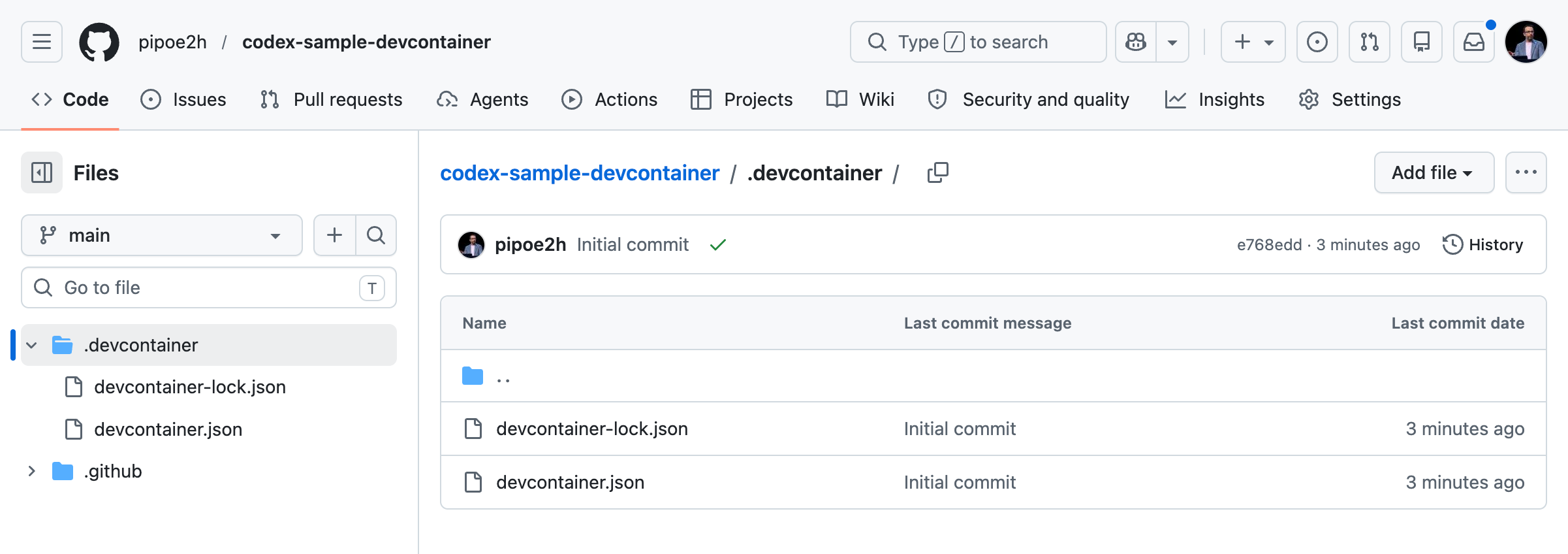Open user profile avatar menu
Screen dimensions: 1568x554
pyautogui.click(x=1526, y=42)
